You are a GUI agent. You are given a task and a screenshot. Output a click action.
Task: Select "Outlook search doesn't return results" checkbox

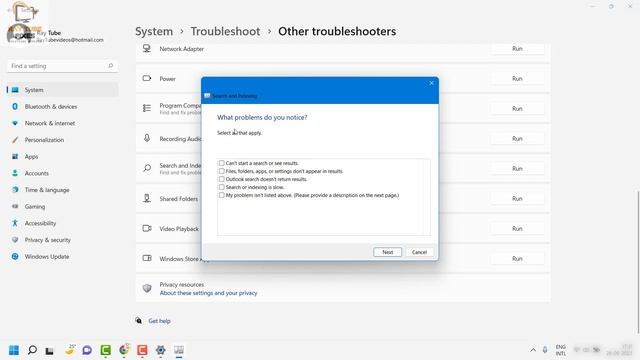point(222,179)
